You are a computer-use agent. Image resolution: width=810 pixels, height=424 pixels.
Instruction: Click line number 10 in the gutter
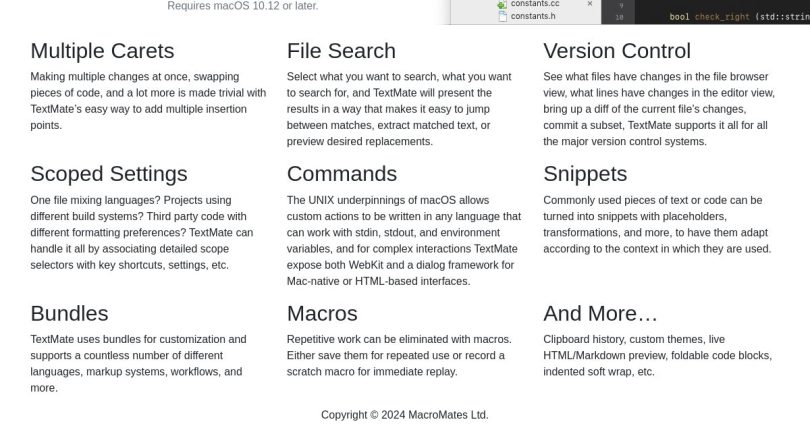pos(619,17)
